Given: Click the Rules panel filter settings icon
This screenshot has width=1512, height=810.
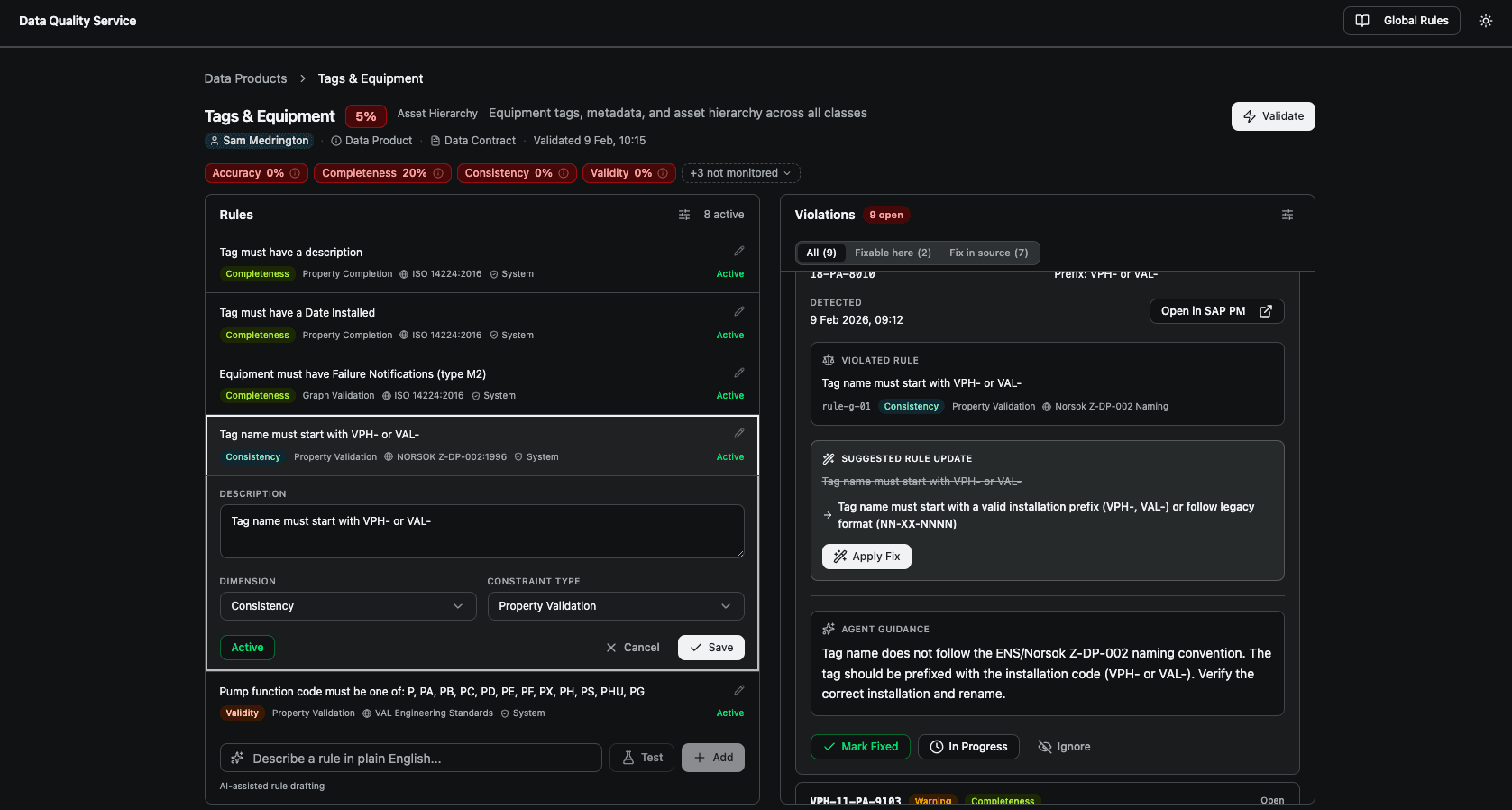Looking at the screenshot, I should [x=684, y=215].
